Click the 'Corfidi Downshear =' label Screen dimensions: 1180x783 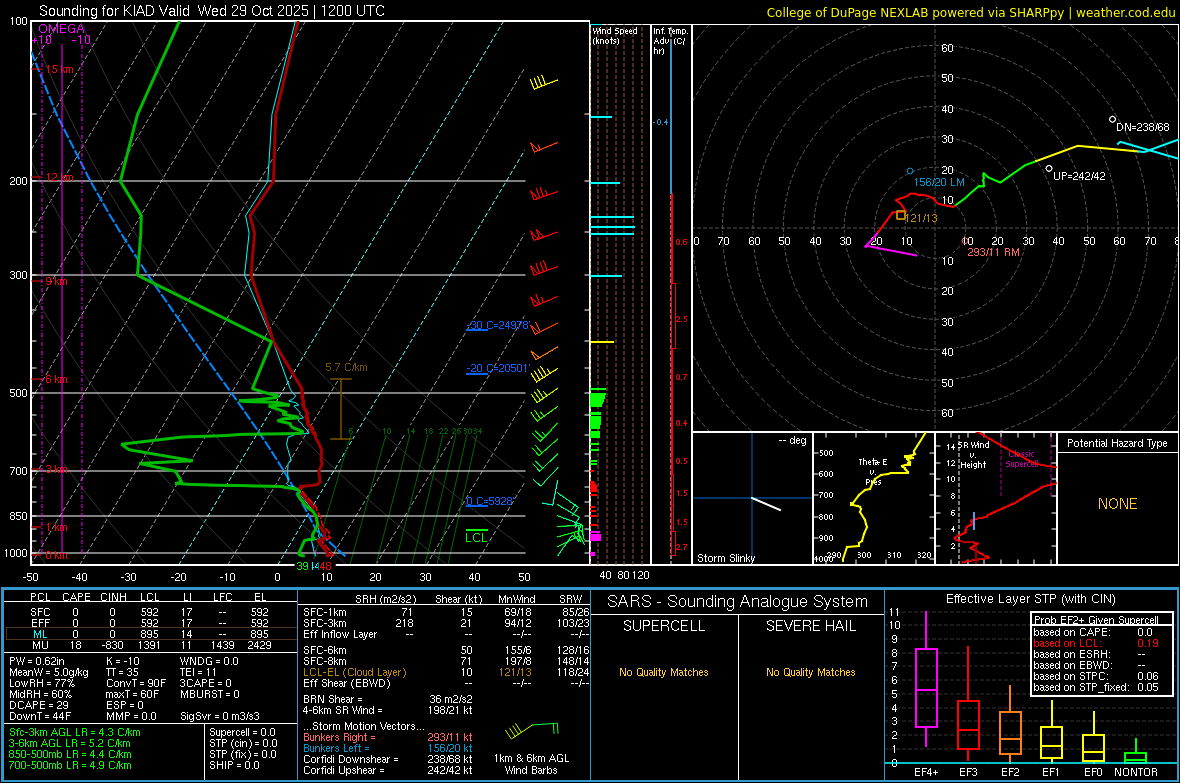351,759
